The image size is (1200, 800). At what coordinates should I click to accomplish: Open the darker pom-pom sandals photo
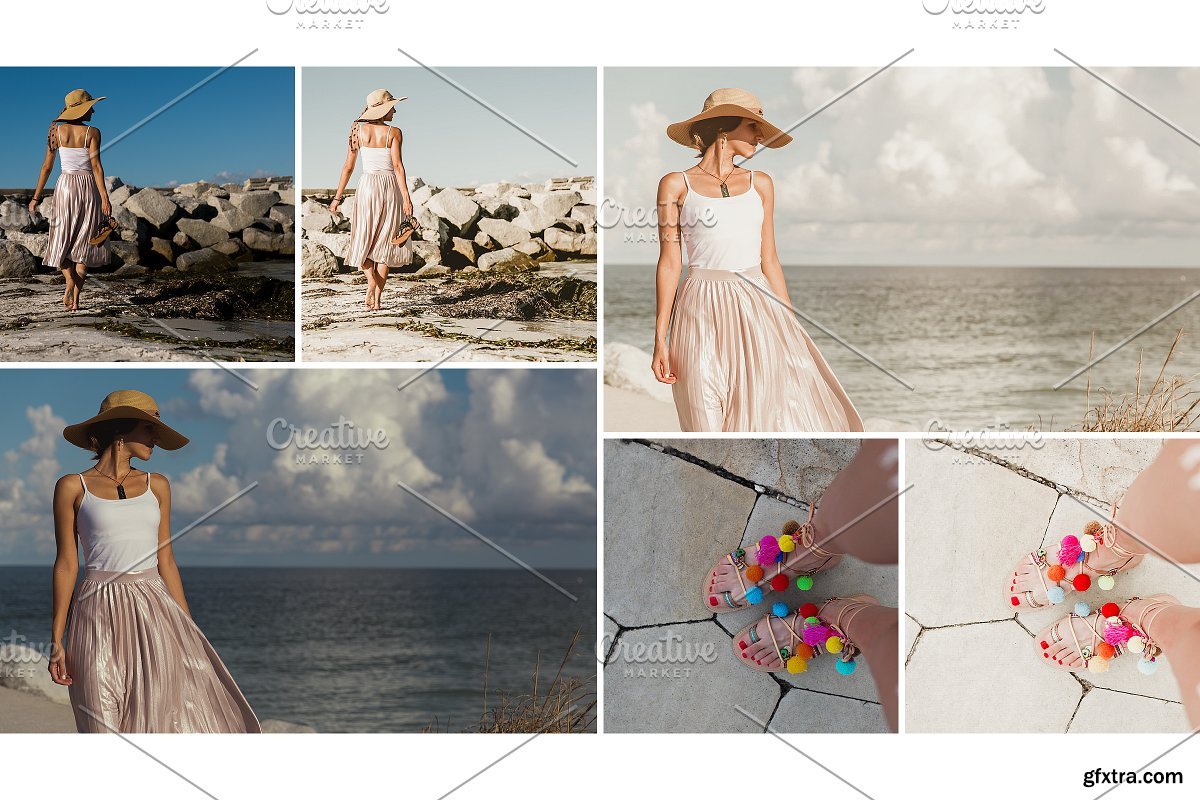click(x=750, y=585)
